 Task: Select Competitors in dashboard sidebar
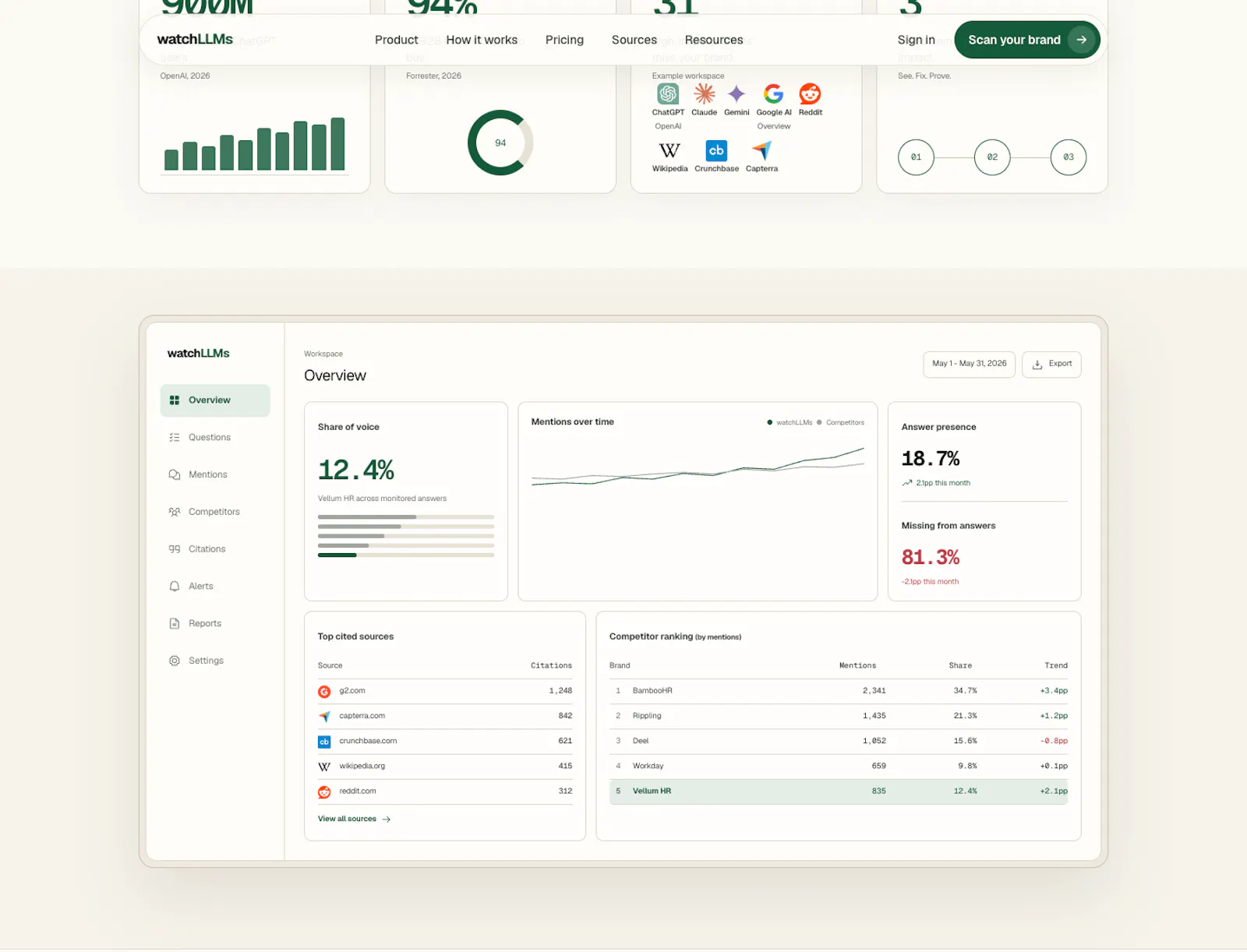click(215, 512)
